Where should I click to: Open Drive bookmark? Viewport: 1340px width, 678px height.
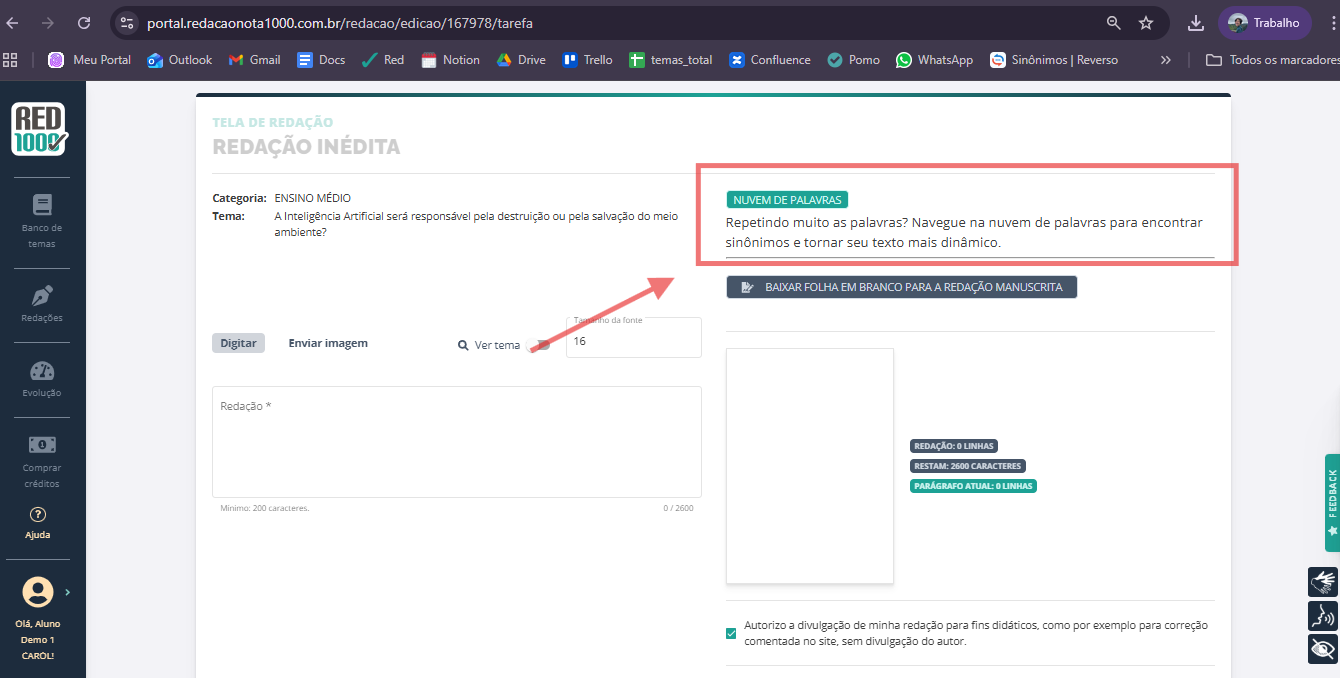coord(520,60)
